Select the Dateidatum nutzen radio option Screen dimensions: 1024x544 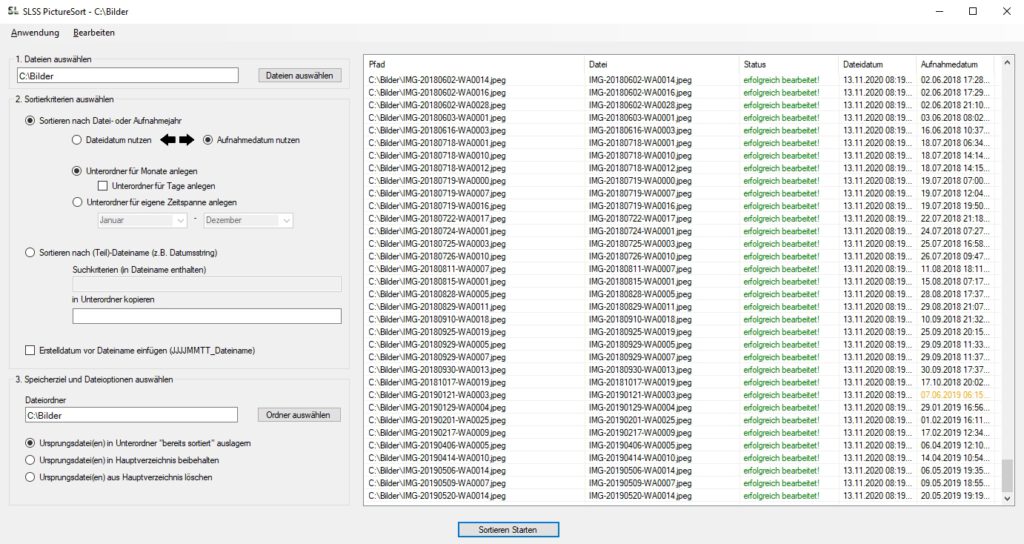pyautogui.click(x=77, y=141)
